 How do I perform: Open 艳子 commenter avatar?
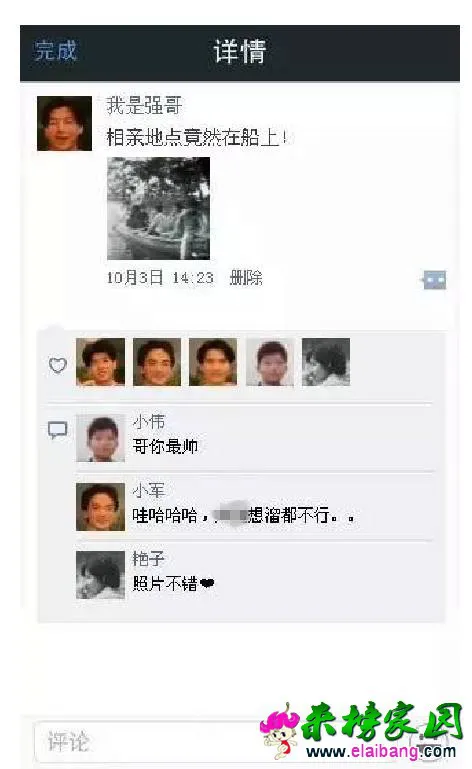(x=101, y=575)
